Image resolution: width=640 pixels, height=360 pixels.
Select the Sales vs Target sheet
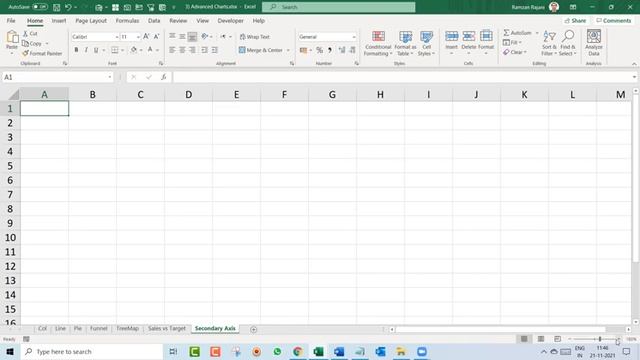tap(167, 328)
